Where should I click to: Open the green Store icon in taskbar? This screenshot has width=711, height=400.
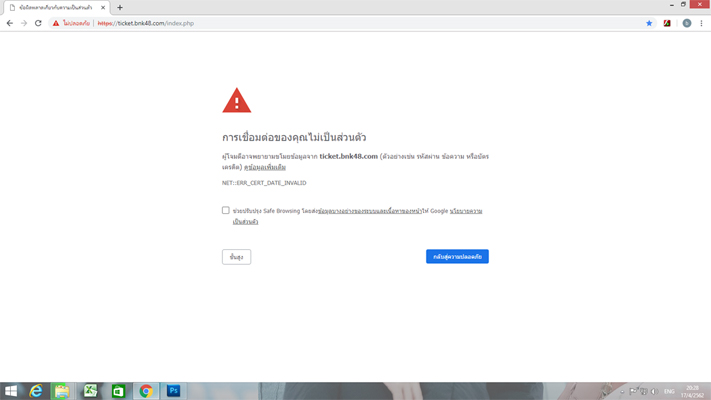click(x=118, y=391)
